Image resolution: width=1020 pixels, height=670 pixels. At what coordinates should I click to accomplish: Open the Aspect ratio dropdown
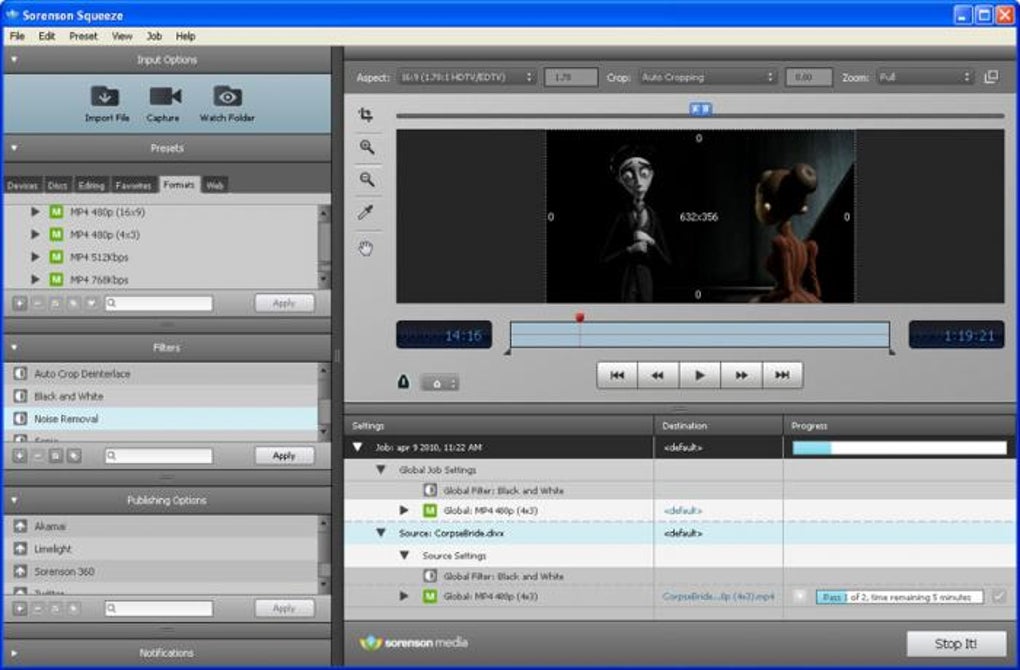coord(466,77)
